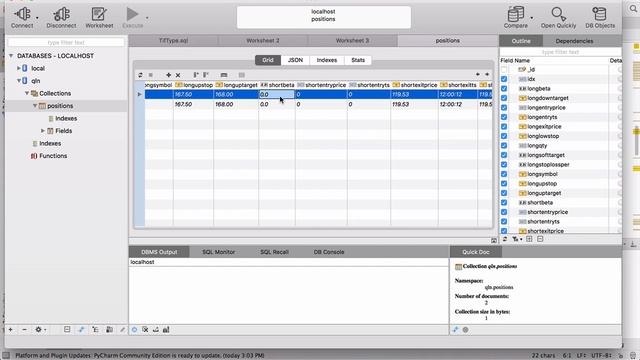Click the tree-structure icon below the database tree
Image resolution: width=640 pixels, height=360 pixels.
click(x=95, y=329)
